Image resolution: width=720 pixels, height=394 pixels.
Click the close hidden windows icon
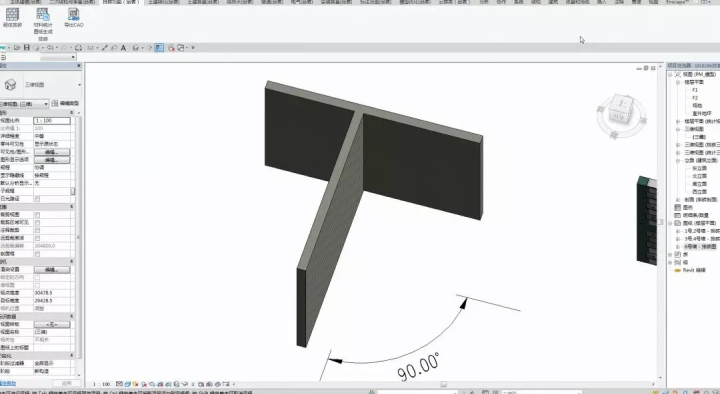point(171,48)
